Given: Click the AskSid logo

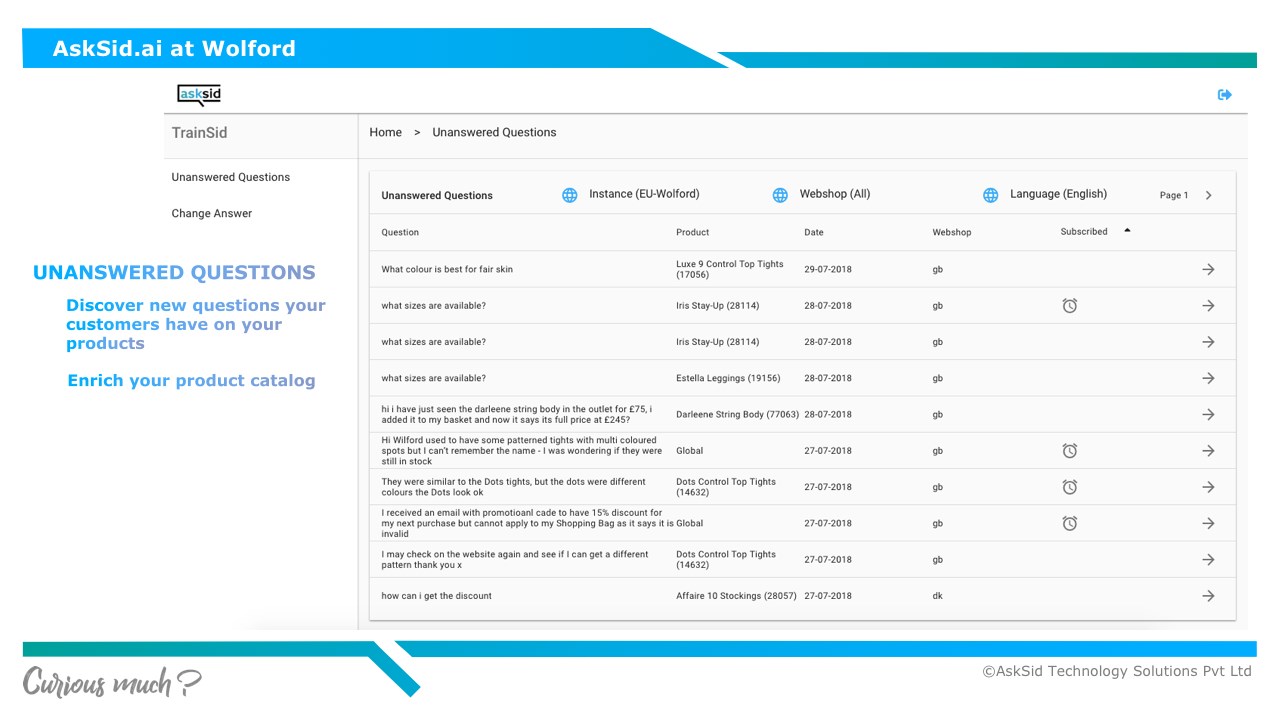Looking at the screenshot, I should click(x=199, y=95).
